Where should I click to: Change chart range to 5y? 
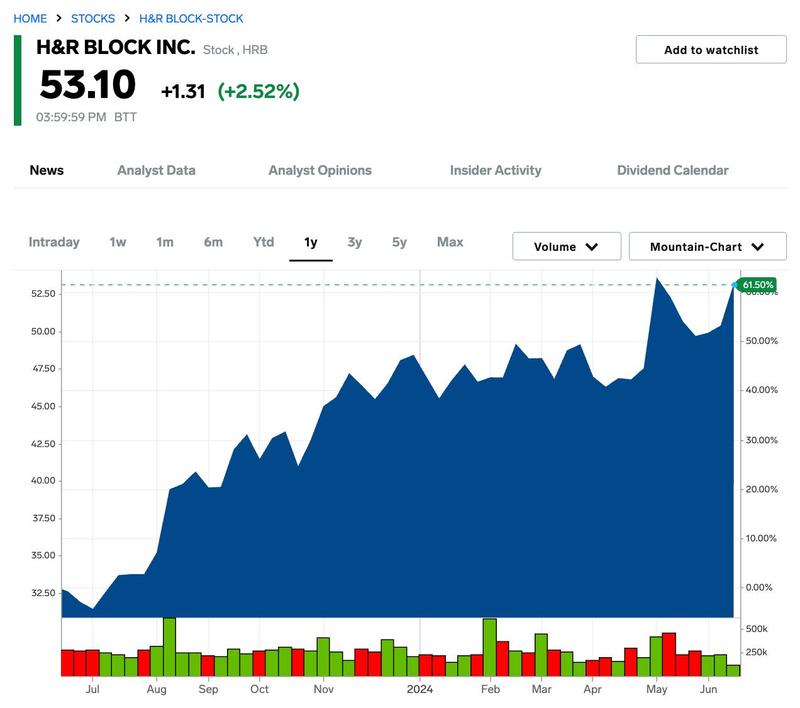click(x=399, y=242)
